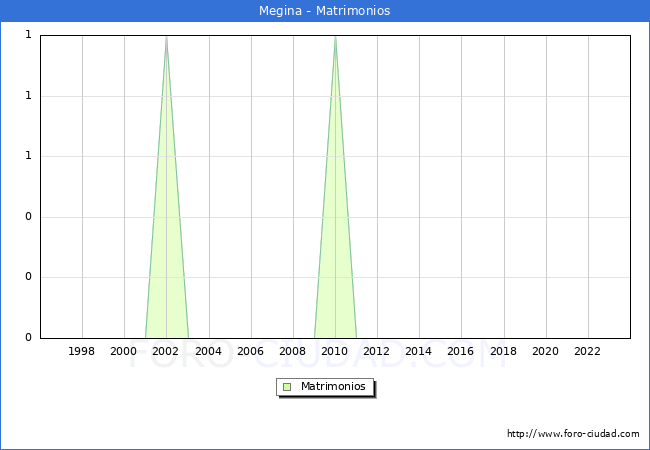Click the green Matrimonios legend swatch
Screen dimensions: 650x450
point(287,387)
